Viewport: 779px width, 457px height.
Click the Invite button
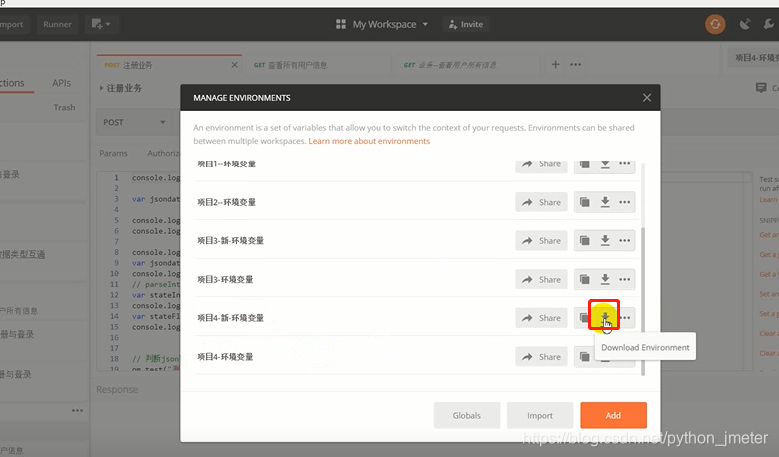click(466, 24)
